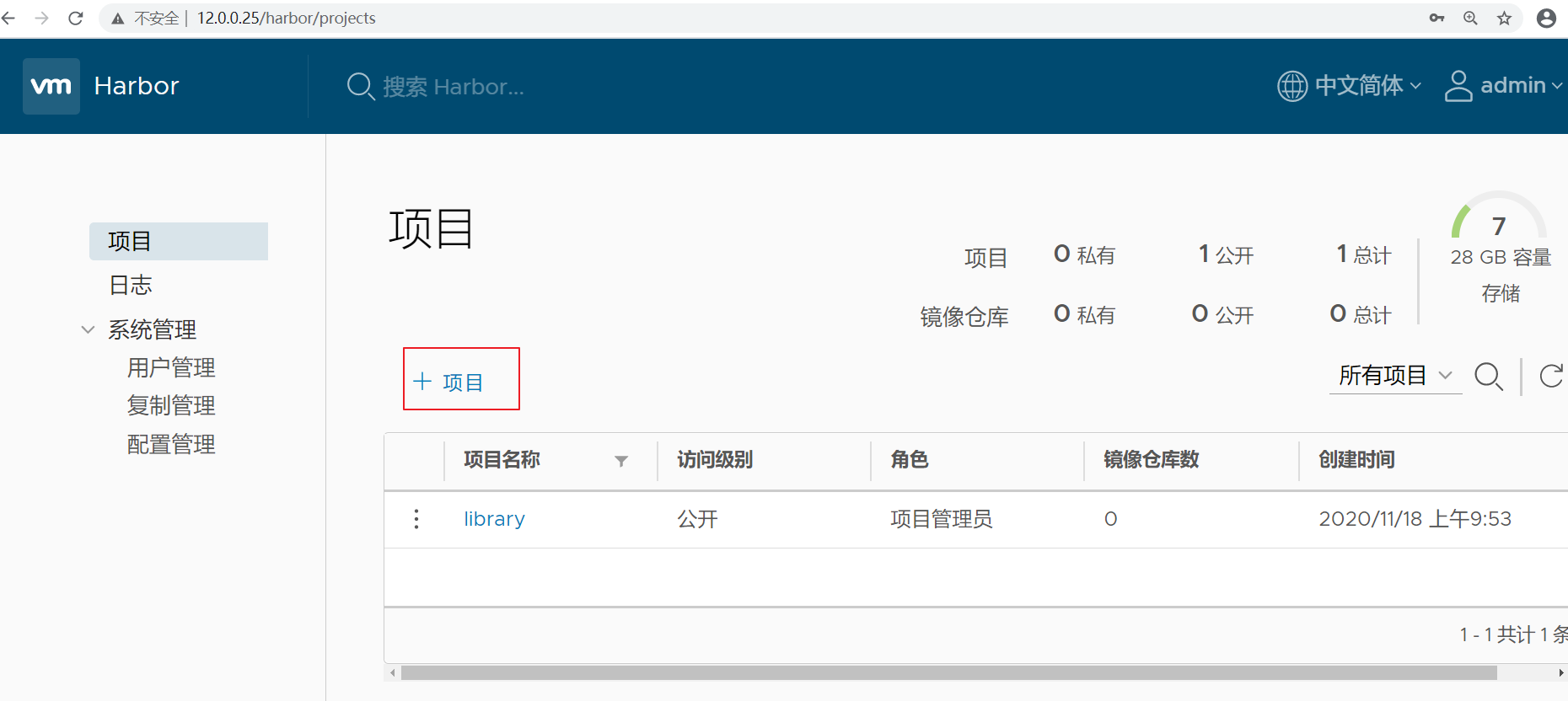Click the Harbor search input field
Image resolution: width=1568 pixels, height=701 pixels.
click(x=454, y=87)
